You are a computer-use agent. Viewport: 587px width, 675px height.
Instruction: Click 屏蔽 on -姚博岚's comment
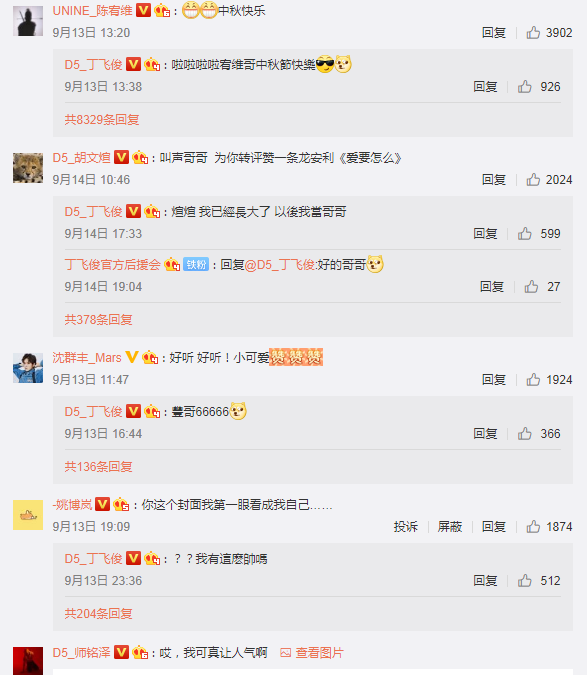click(x=450, y=526)
